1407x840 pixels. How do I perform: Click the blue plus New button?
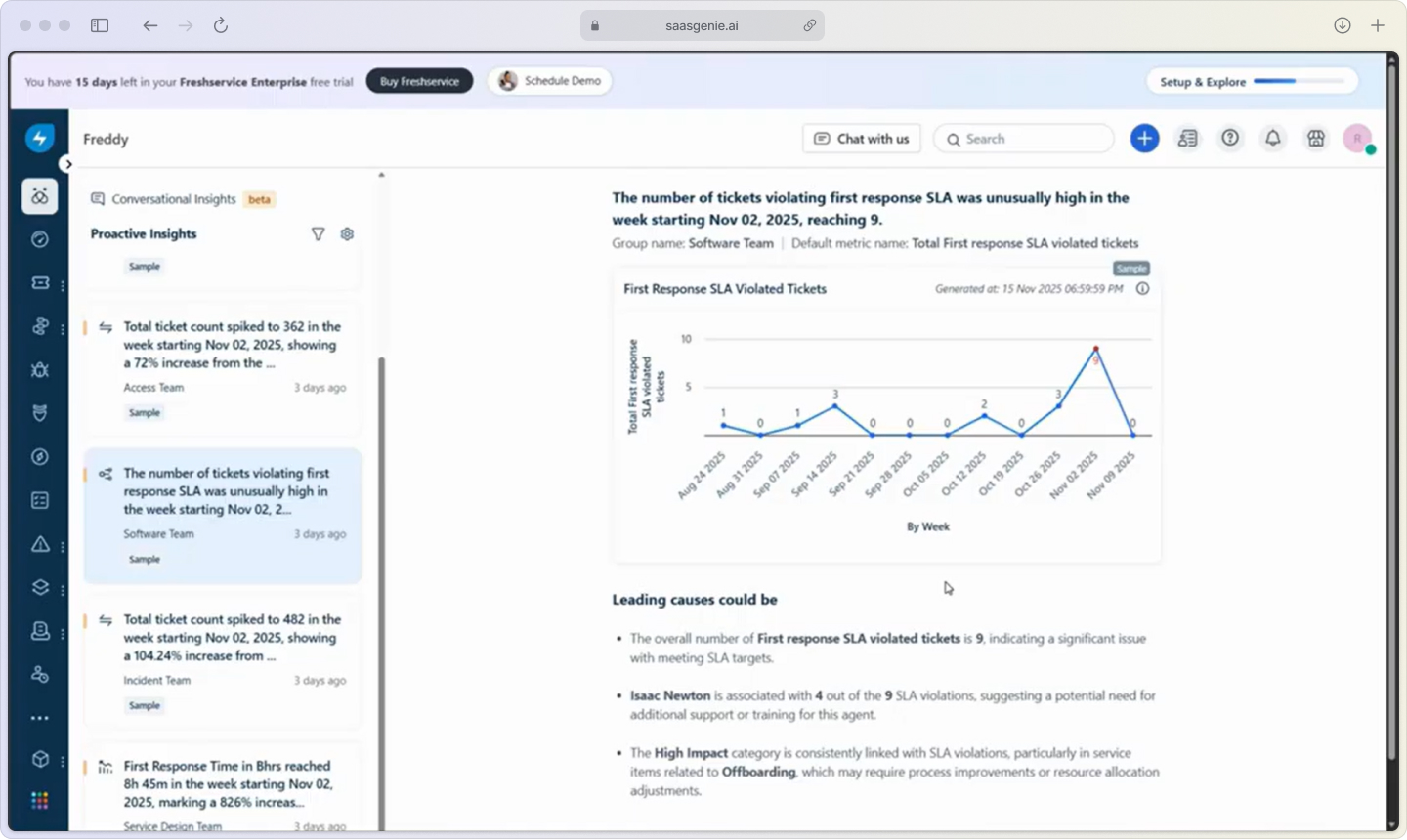[1144, 139]
